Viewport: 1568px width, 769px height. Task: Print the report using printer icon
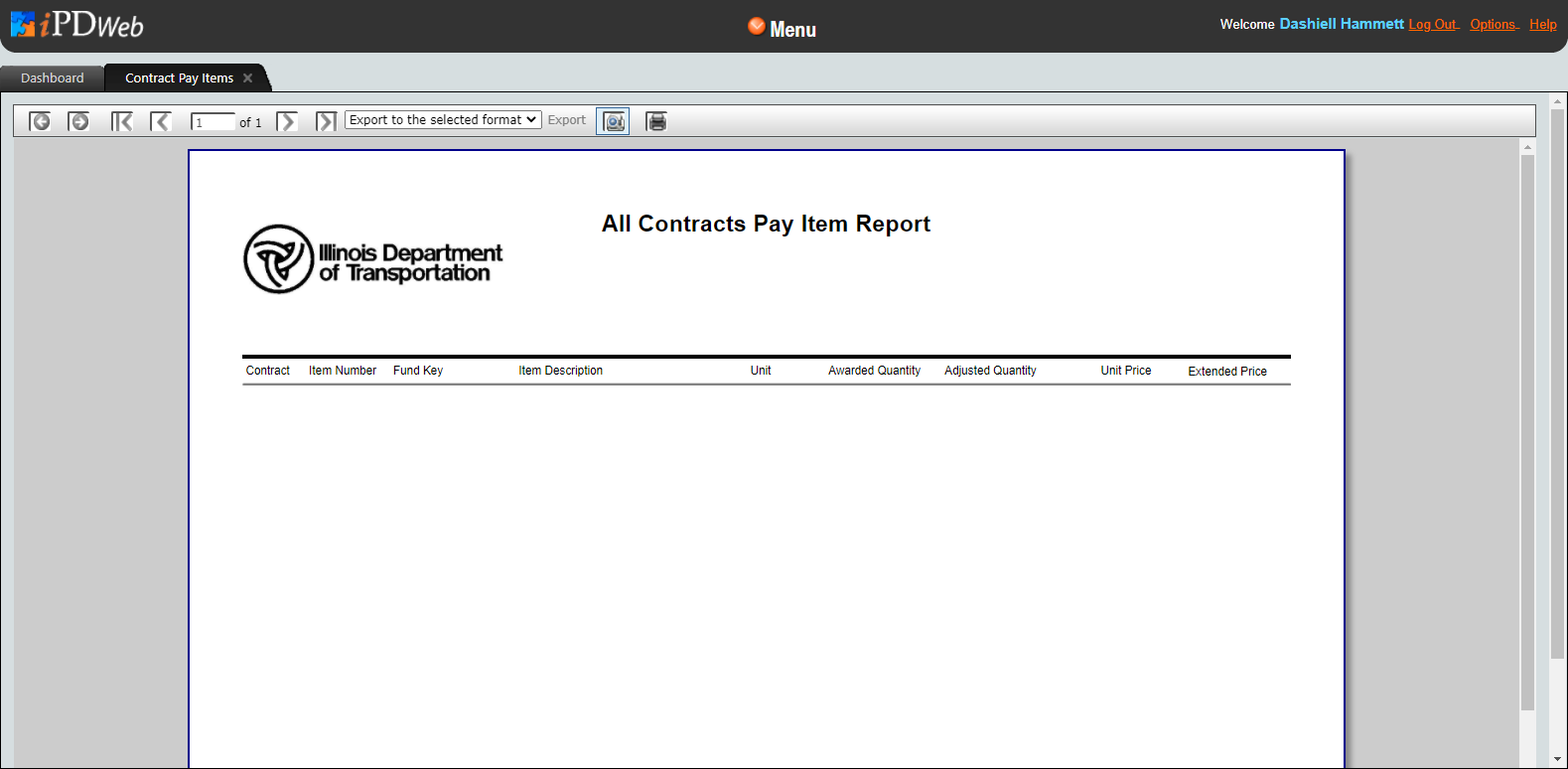656,121
